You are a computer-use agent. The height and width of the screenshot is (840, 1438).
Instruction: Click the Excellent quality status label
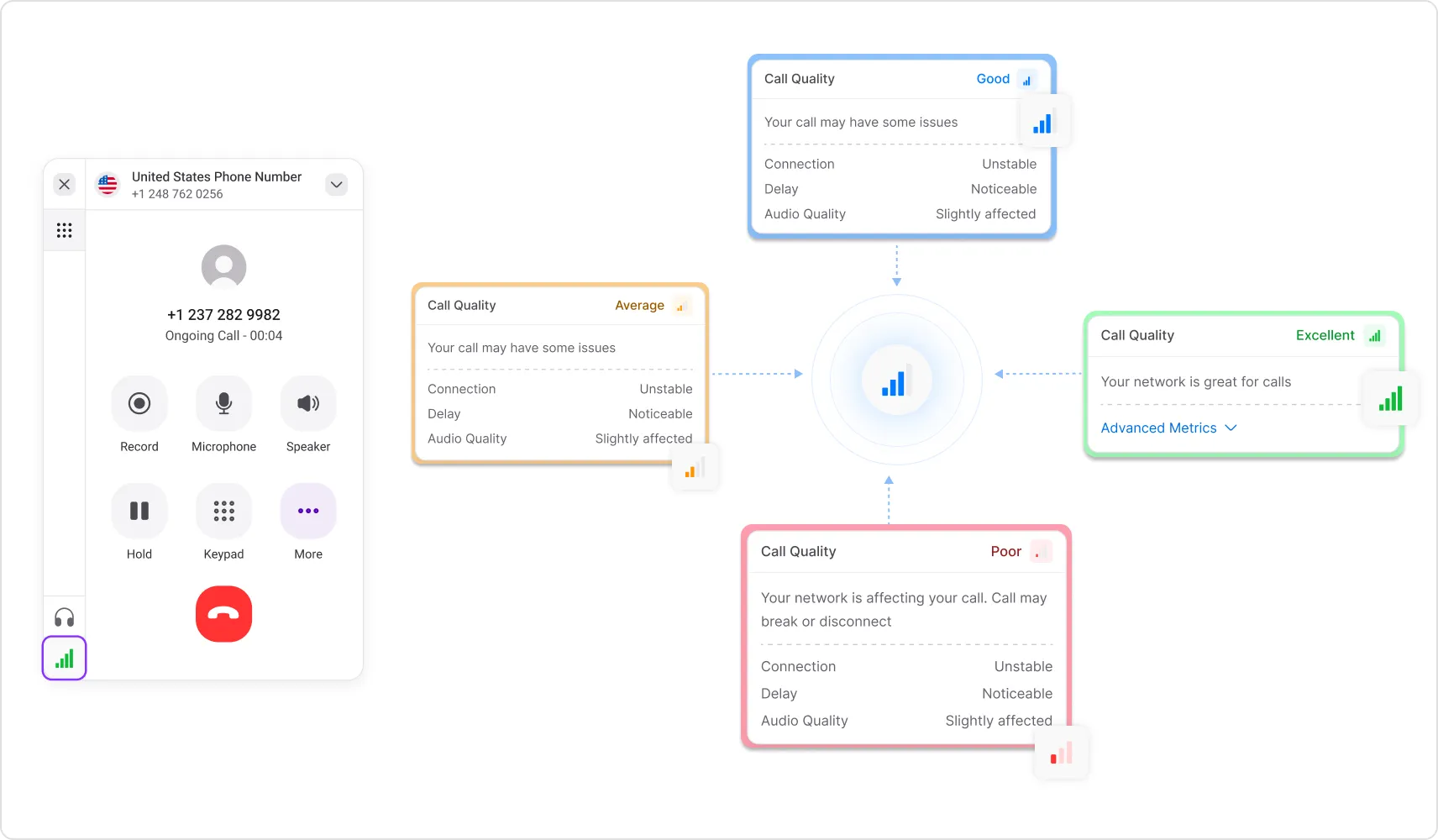tap(1325, 335)
